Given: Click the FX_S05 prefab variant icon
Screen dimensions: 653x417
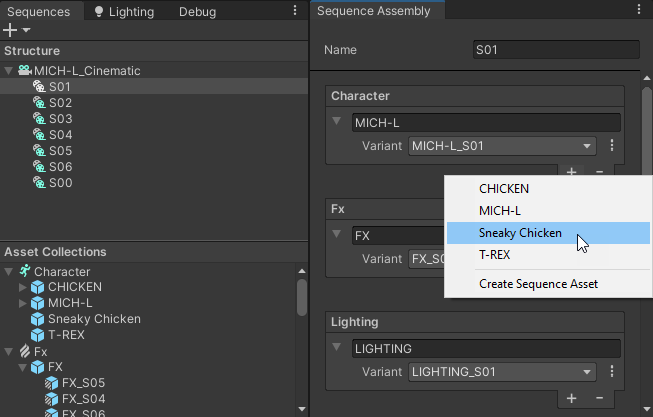Looking at the screenshot, I should pos(51,383).
